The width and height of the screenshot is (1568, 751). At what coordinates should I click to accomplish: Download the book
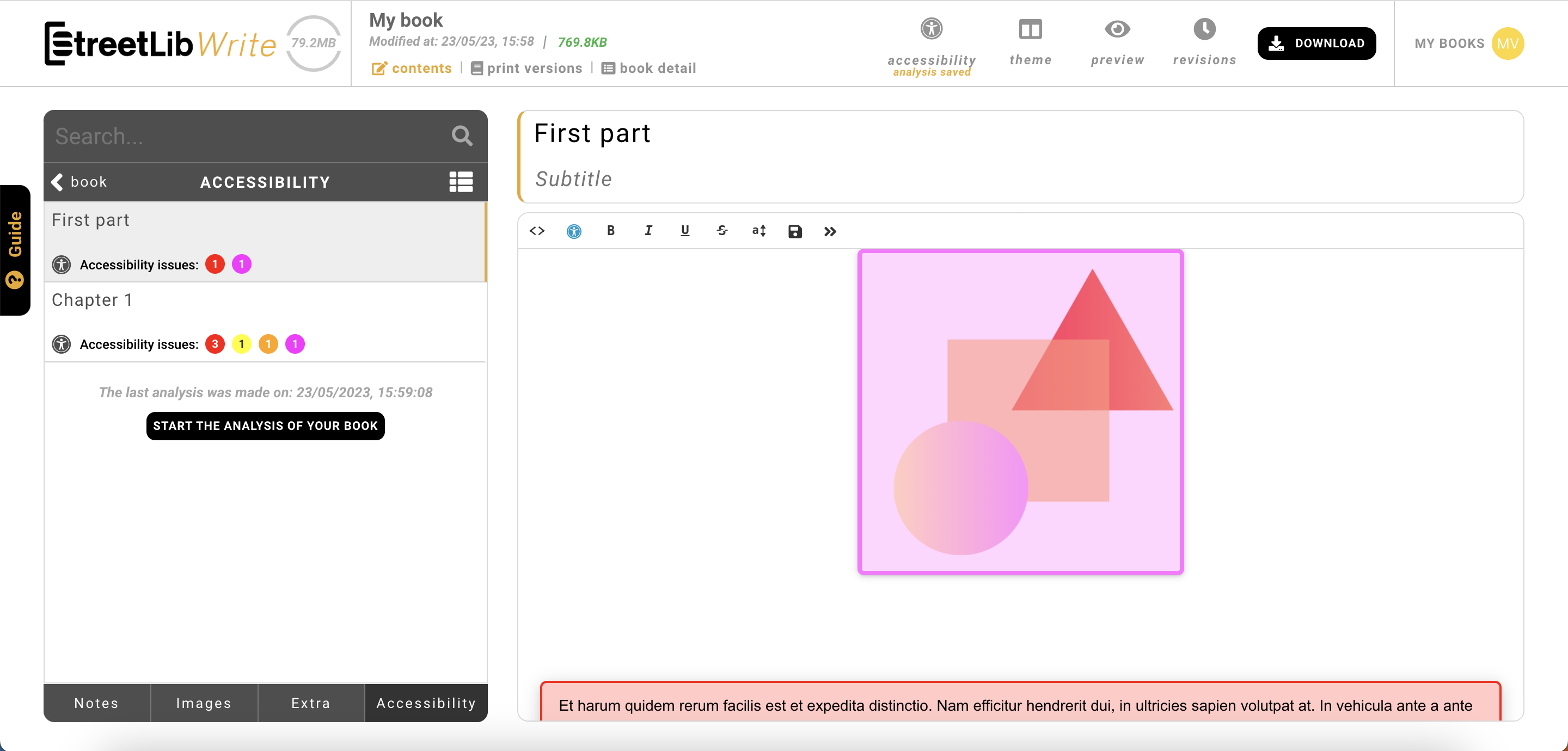(x=1316, y=43)
